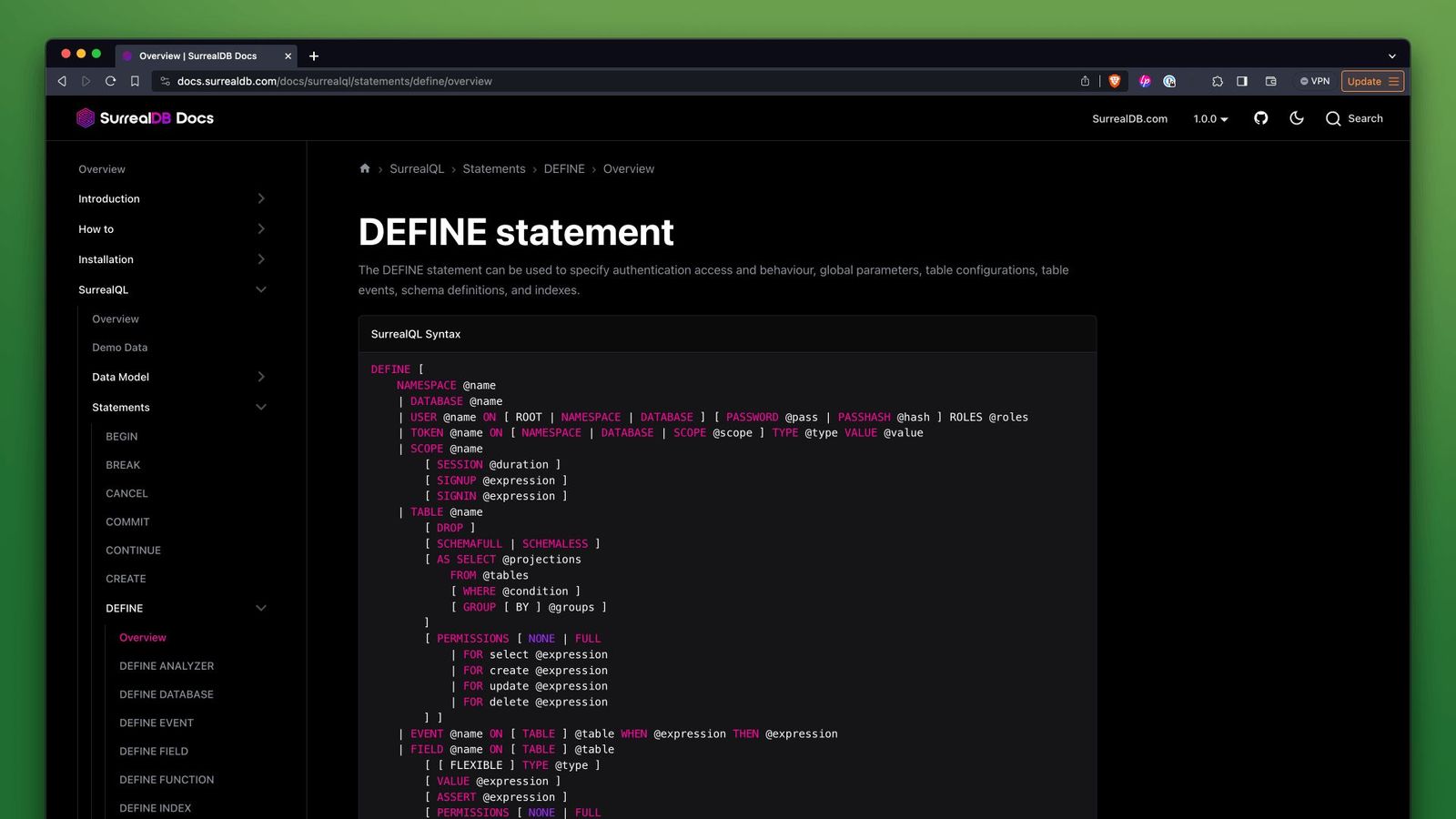Screen dimensions: 1456x819
Task: Bookmark this page using bookmark icon
Action: [135, 81]
